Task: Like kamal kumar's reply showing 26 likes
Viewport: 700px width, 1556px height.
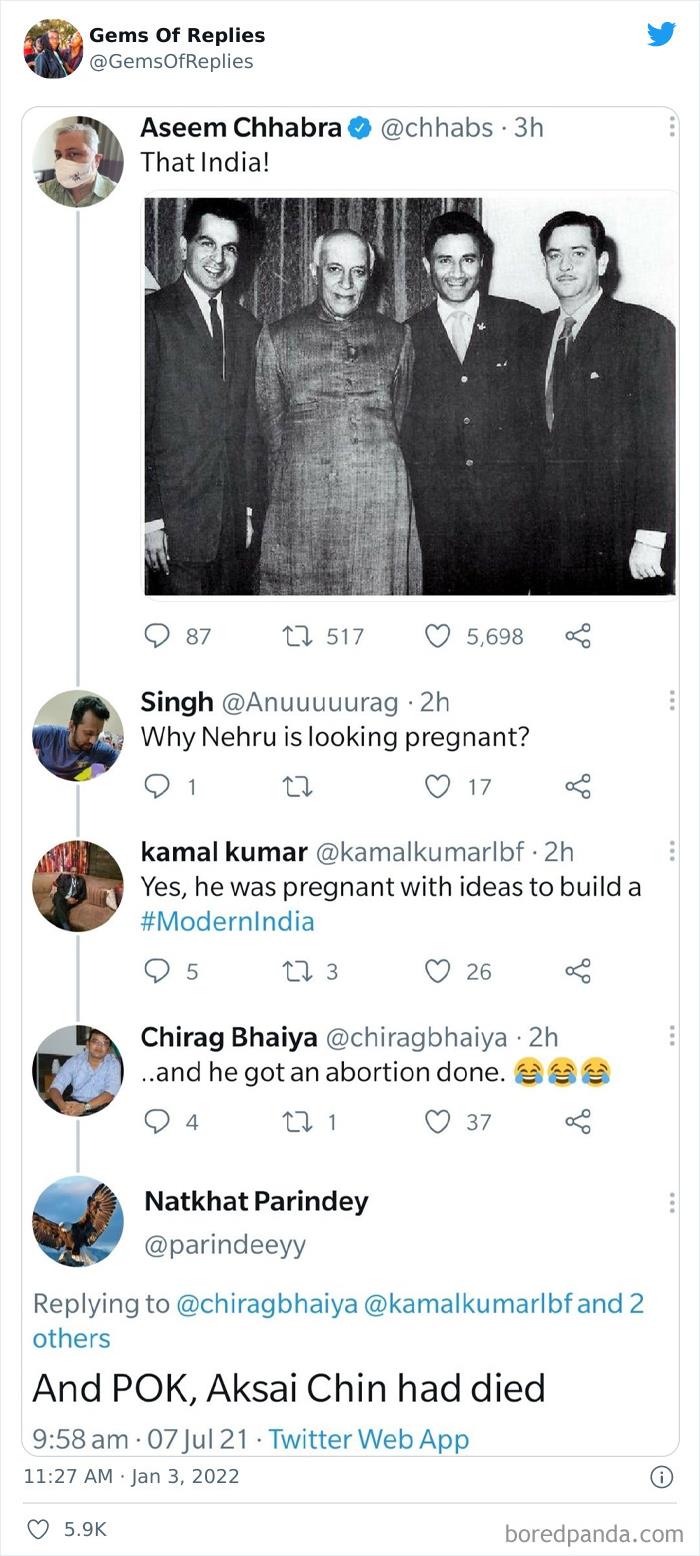Action: (438, 971)
